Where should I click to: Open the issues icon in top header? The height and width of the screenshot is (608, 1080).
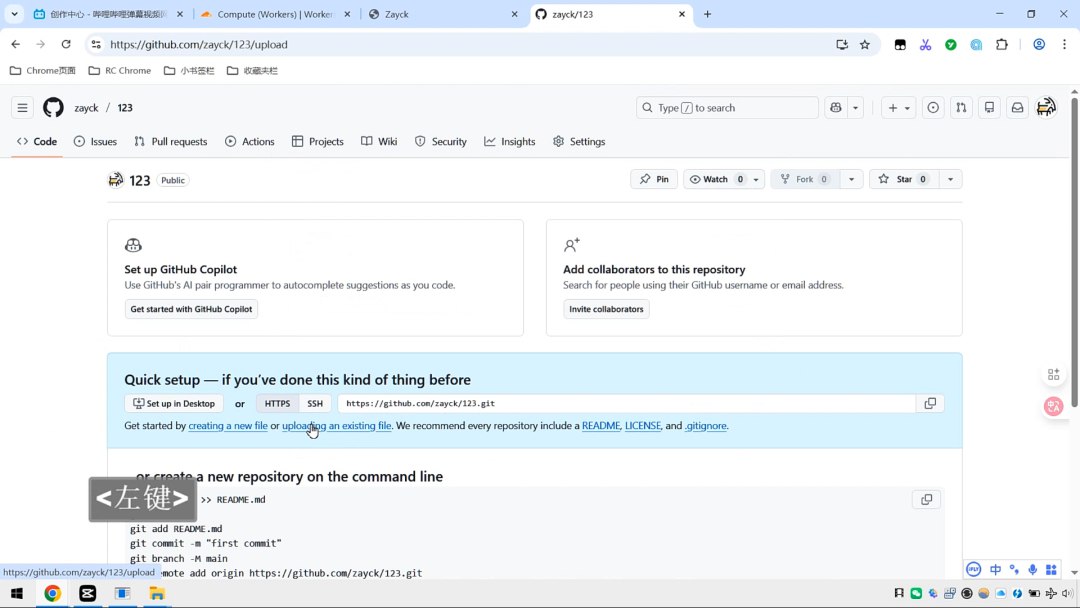point(933,108)
